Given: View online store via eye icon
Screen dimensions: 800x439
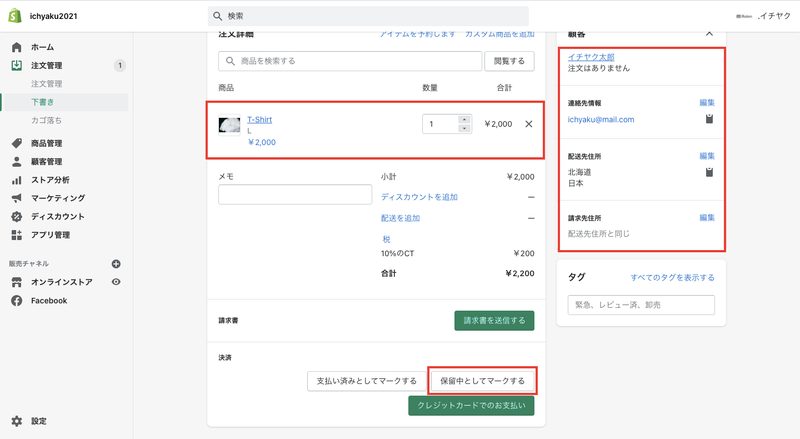Looking at the screenshot, I should (116, 282).
